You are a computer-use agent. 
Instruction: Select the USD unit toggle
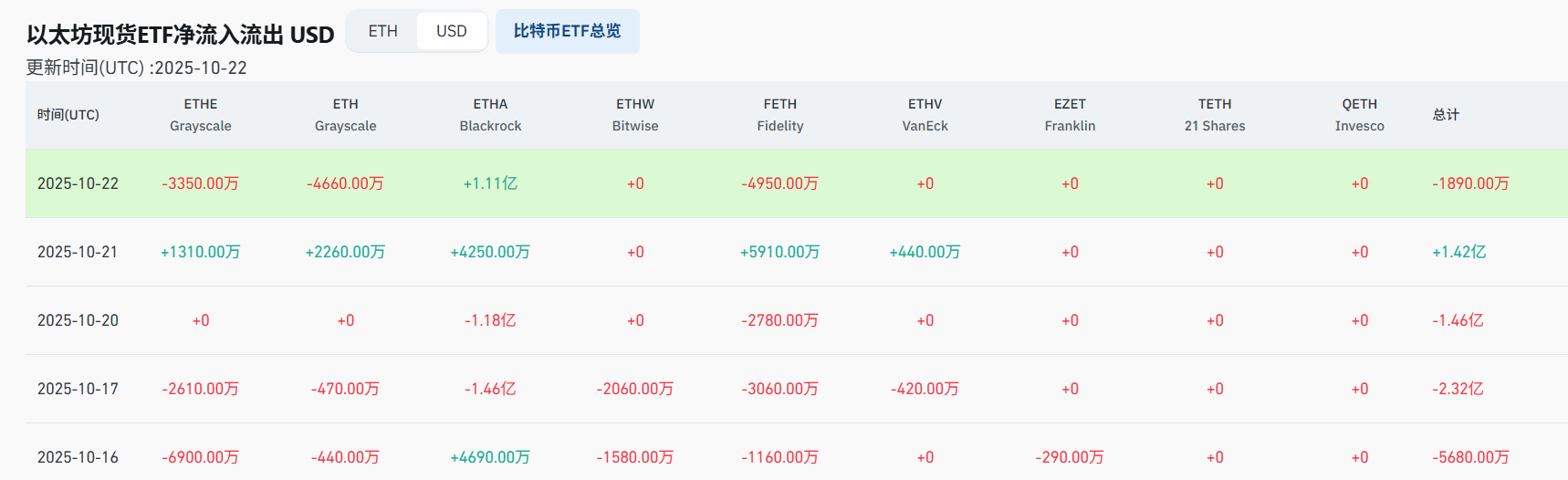pos(451,31)
